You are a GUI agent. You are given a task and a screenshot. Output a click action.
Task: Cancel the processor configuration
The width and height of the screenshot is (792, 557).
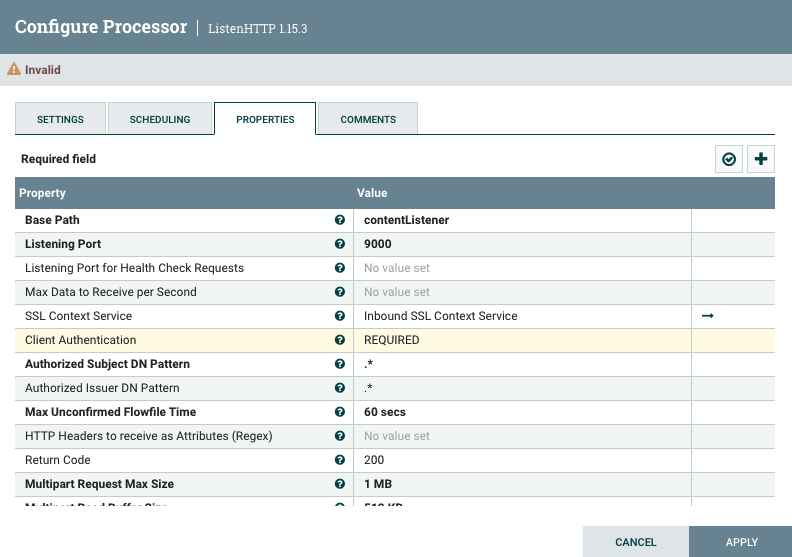tap(636, 542)
